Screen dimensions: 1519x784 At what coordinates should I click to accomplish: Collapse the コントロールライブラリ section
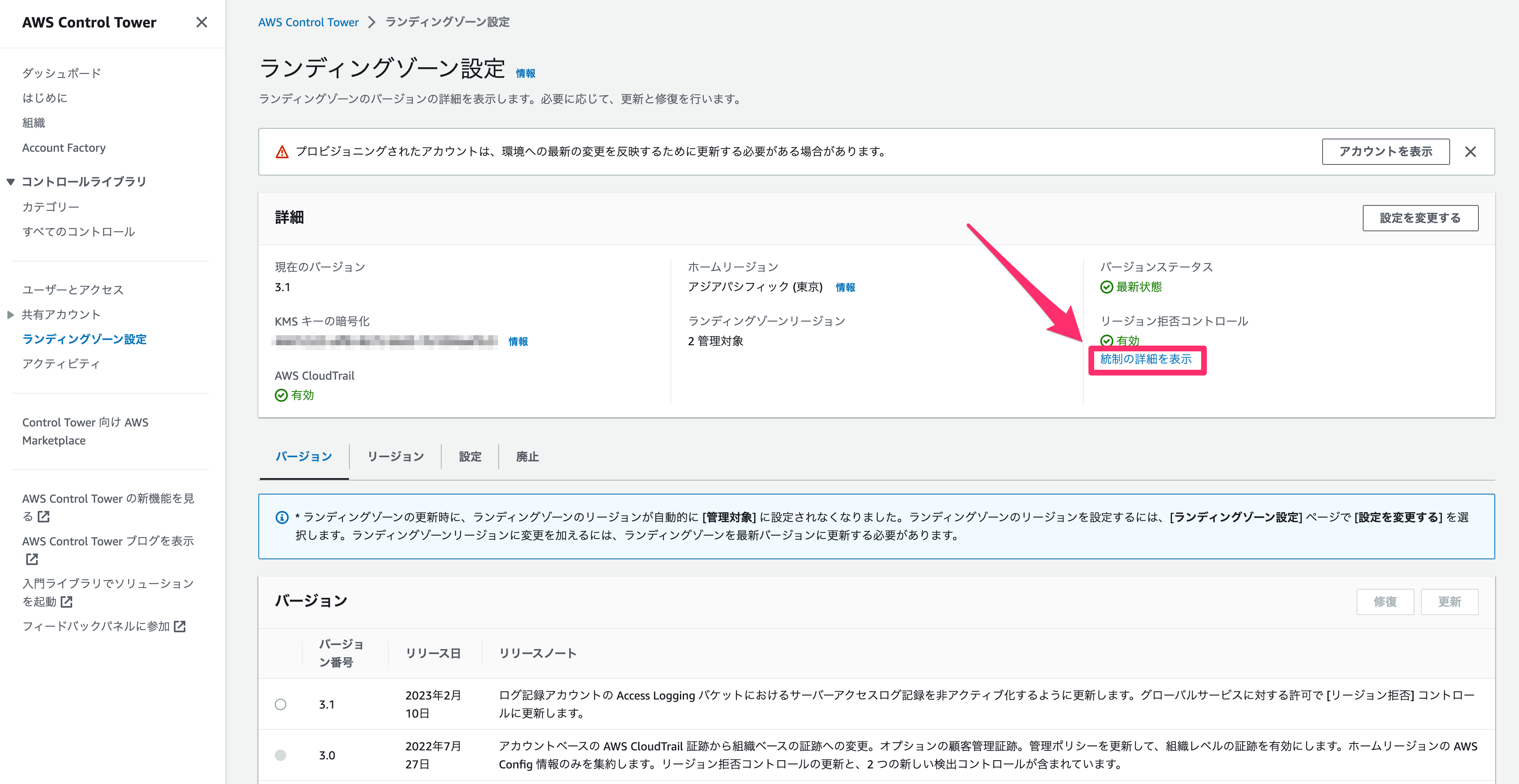[11, 182]
